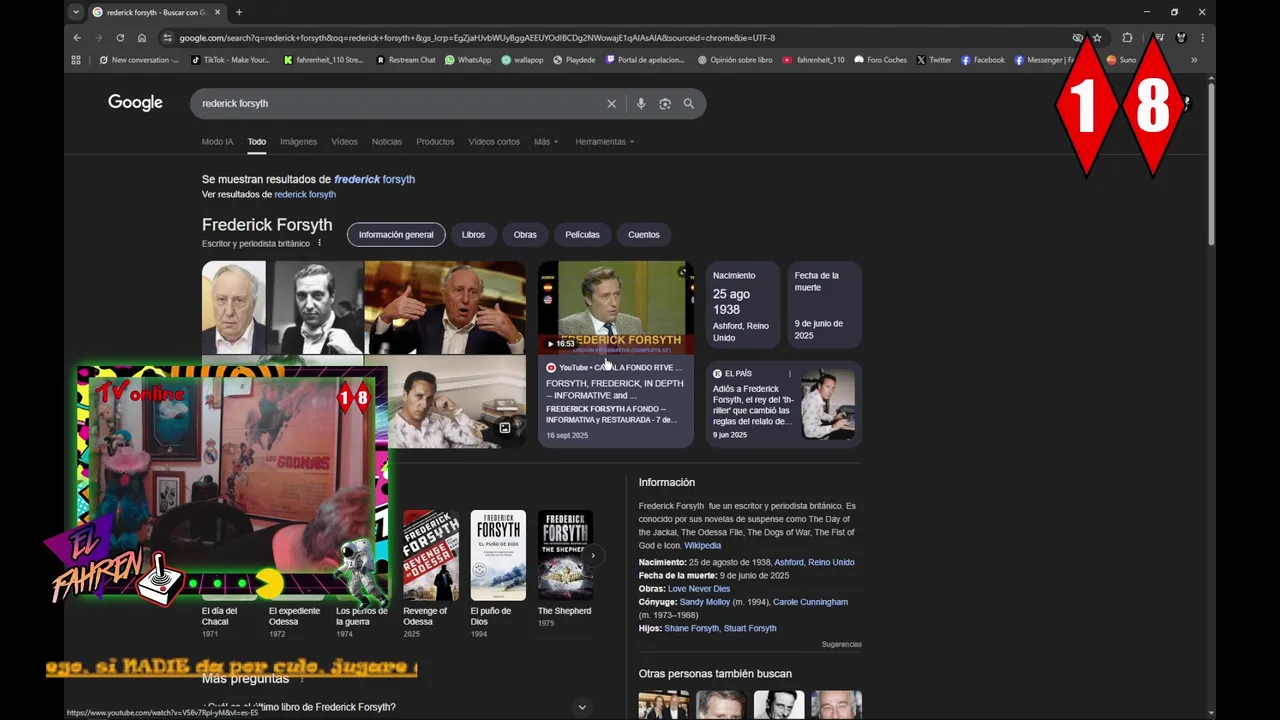The height and width of the screenshot is (720, 1280).
Task: Select the Películas chip
Action: click(x=582, y=235)
